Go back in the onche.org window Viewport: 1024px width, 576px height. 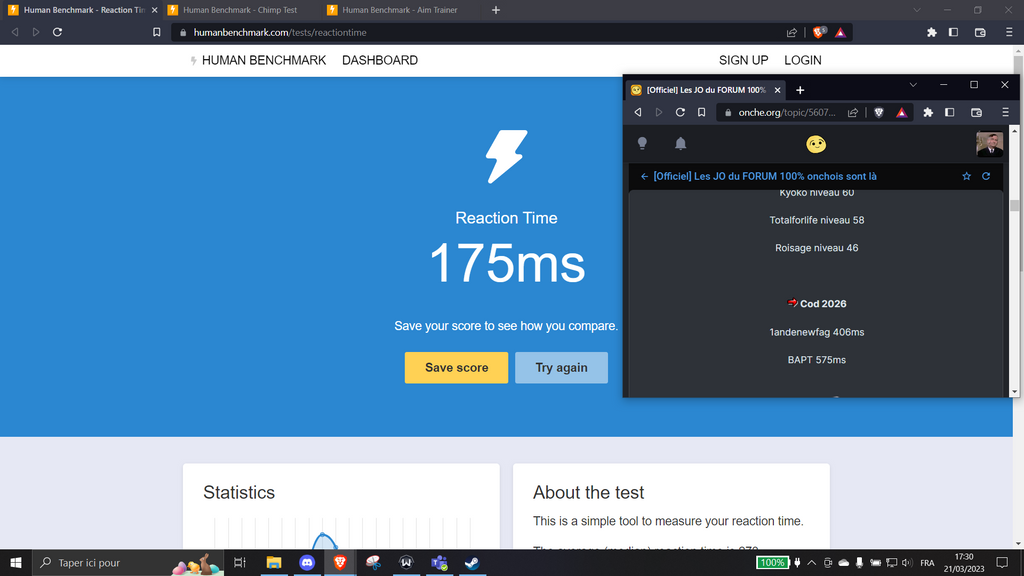click(x=637, y=112)
